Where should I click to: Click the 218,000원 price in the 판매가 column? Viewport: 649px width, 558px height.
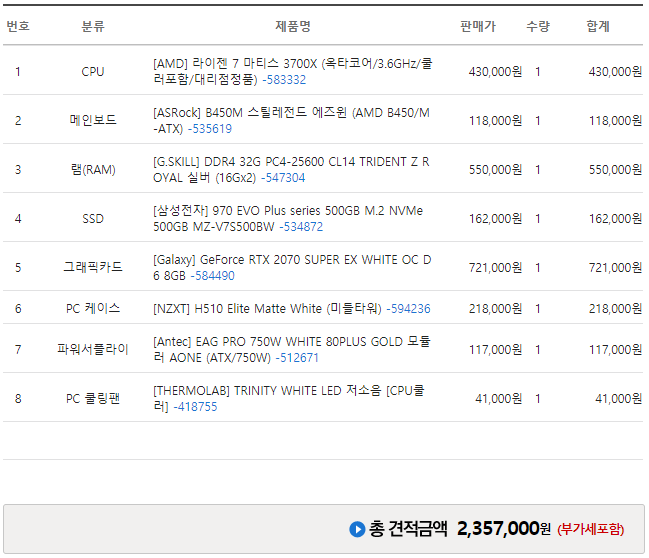pos(495,308)
